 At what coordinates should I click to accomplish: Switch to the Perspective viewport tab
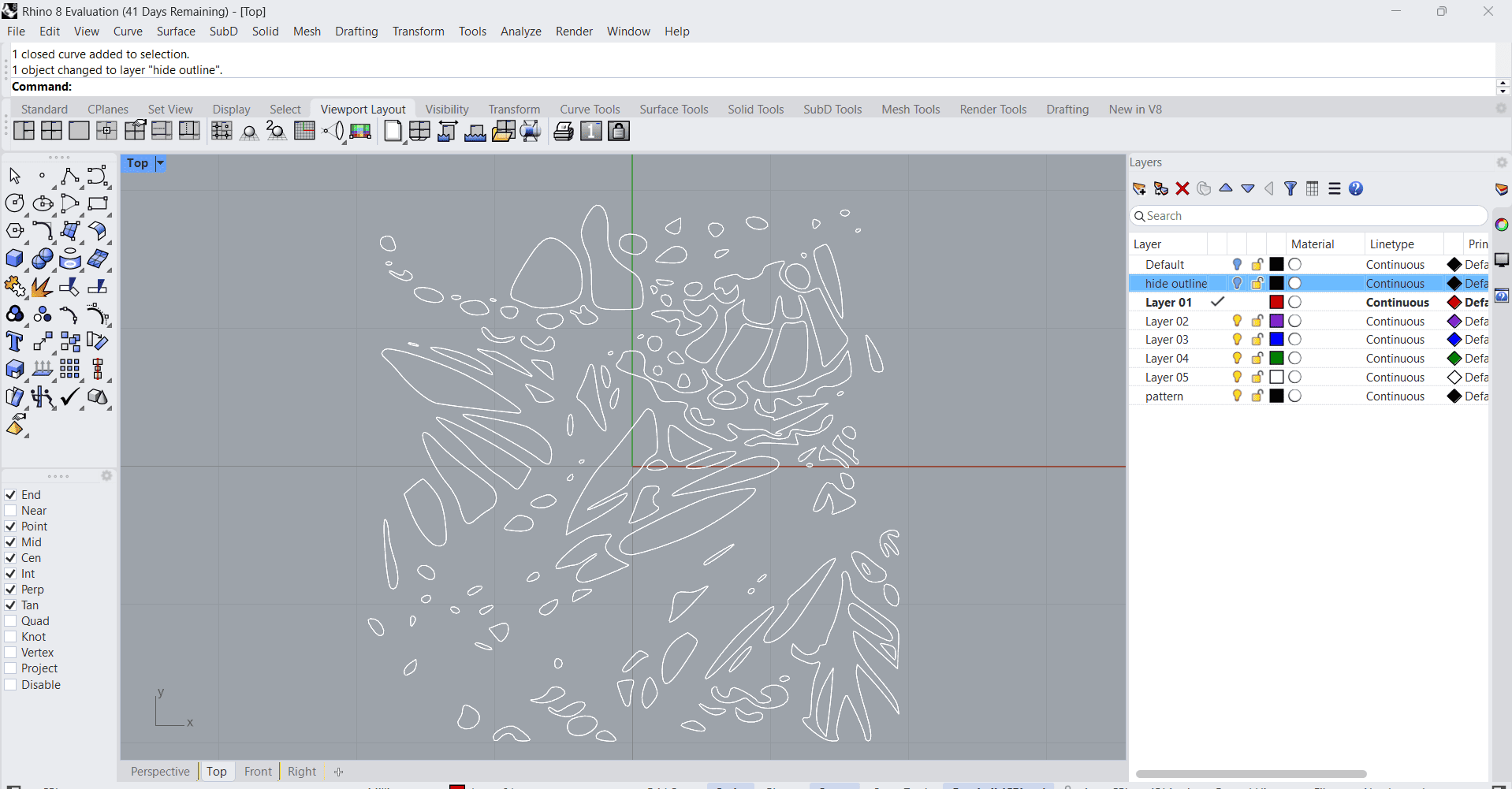[160, 772]
